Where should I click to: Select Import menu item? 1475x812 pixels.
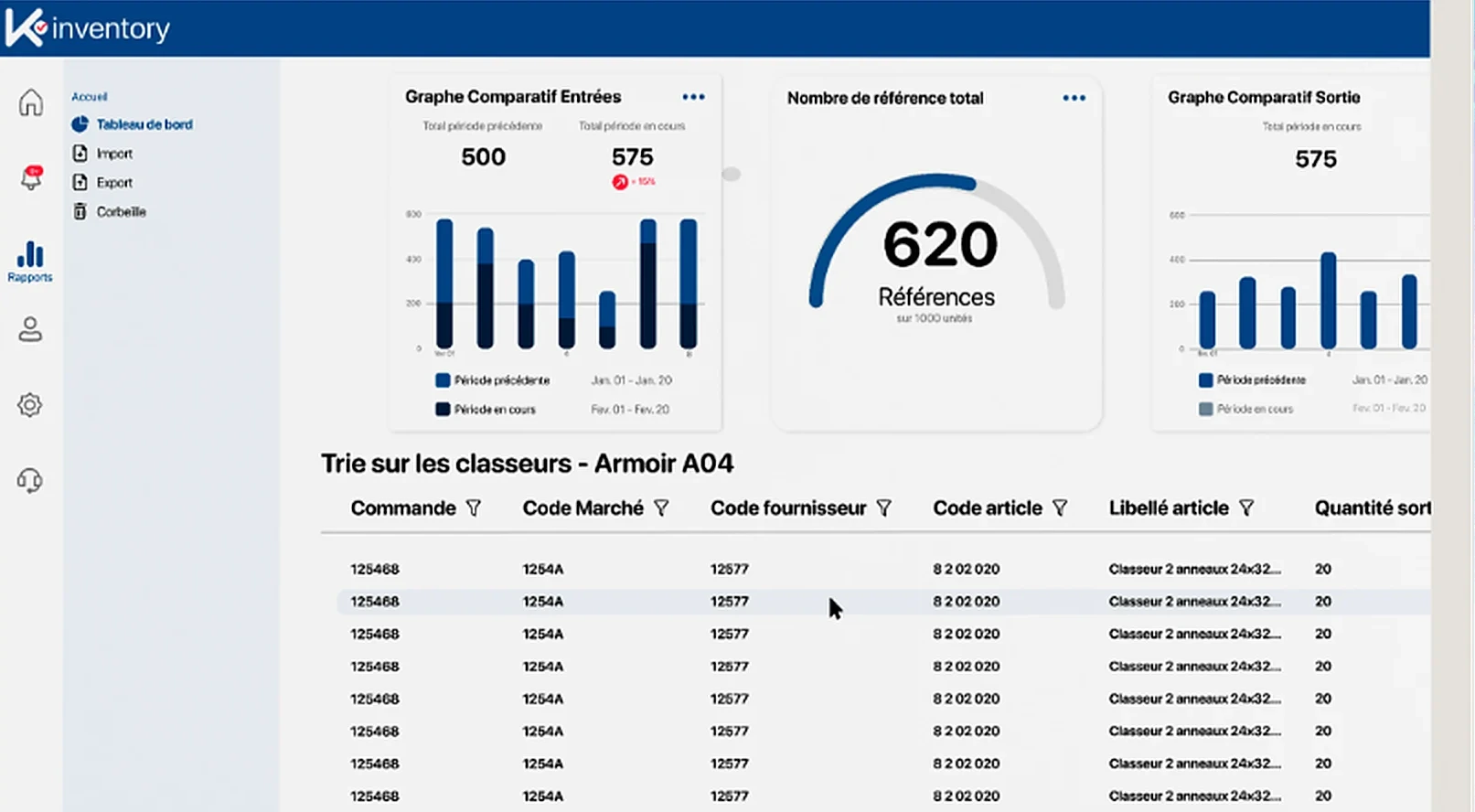115,154
